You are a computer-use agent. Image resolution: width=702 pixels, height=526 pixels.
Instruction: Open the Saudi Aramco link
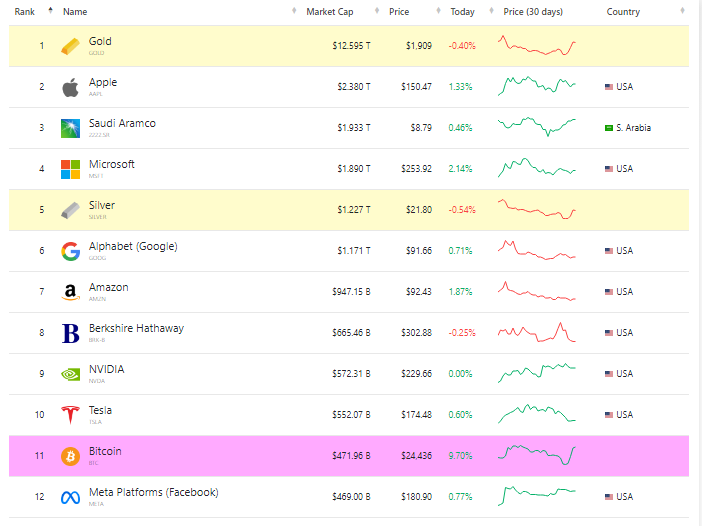coord(122,123)
